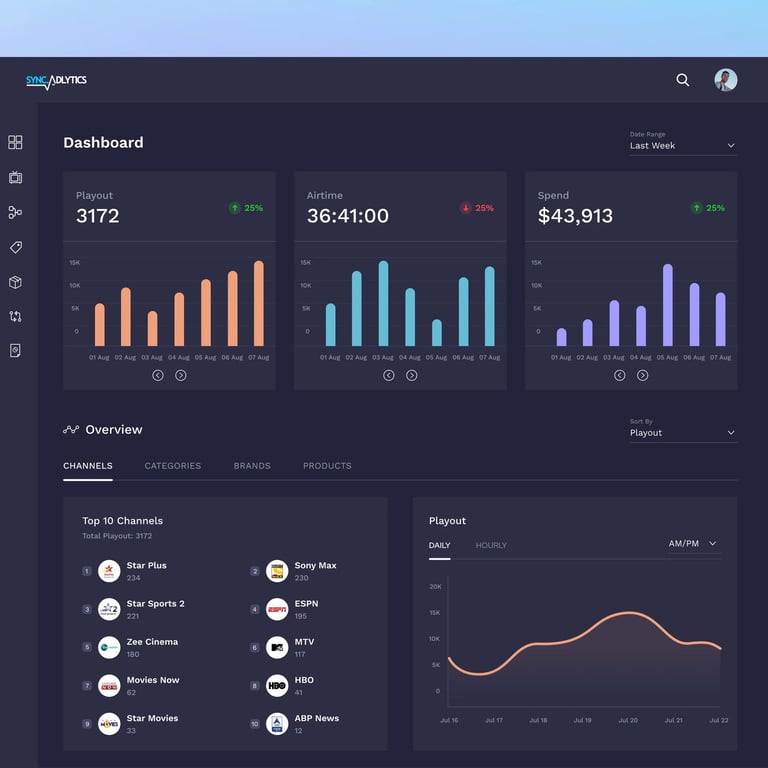Open the flow nodes sidebar icon
The height and width of the screenshot is (768, 768).
pos(15,212)
